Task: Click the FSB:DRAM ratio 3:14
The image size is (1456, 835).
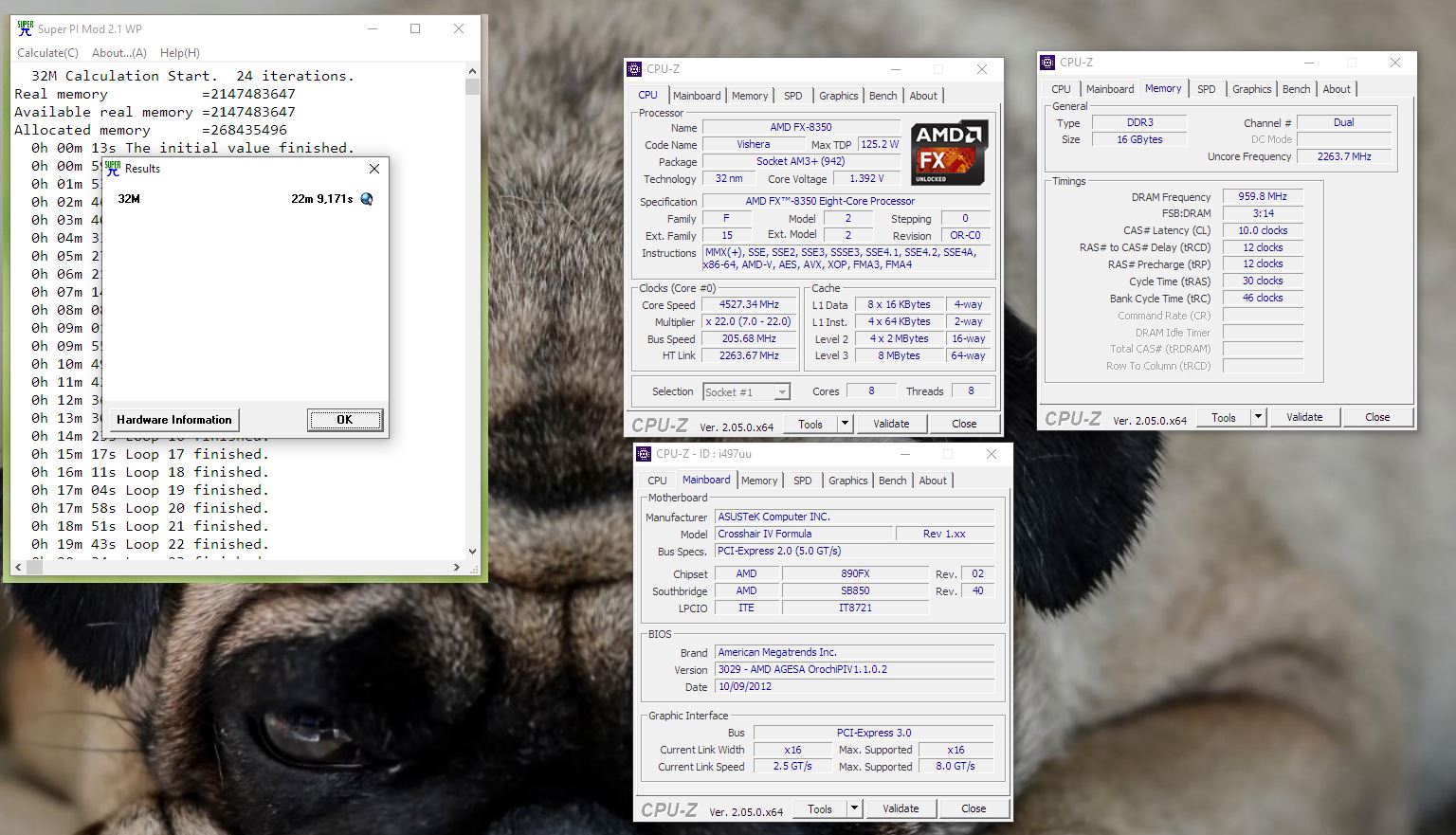Action: [x=1263, y=214]
